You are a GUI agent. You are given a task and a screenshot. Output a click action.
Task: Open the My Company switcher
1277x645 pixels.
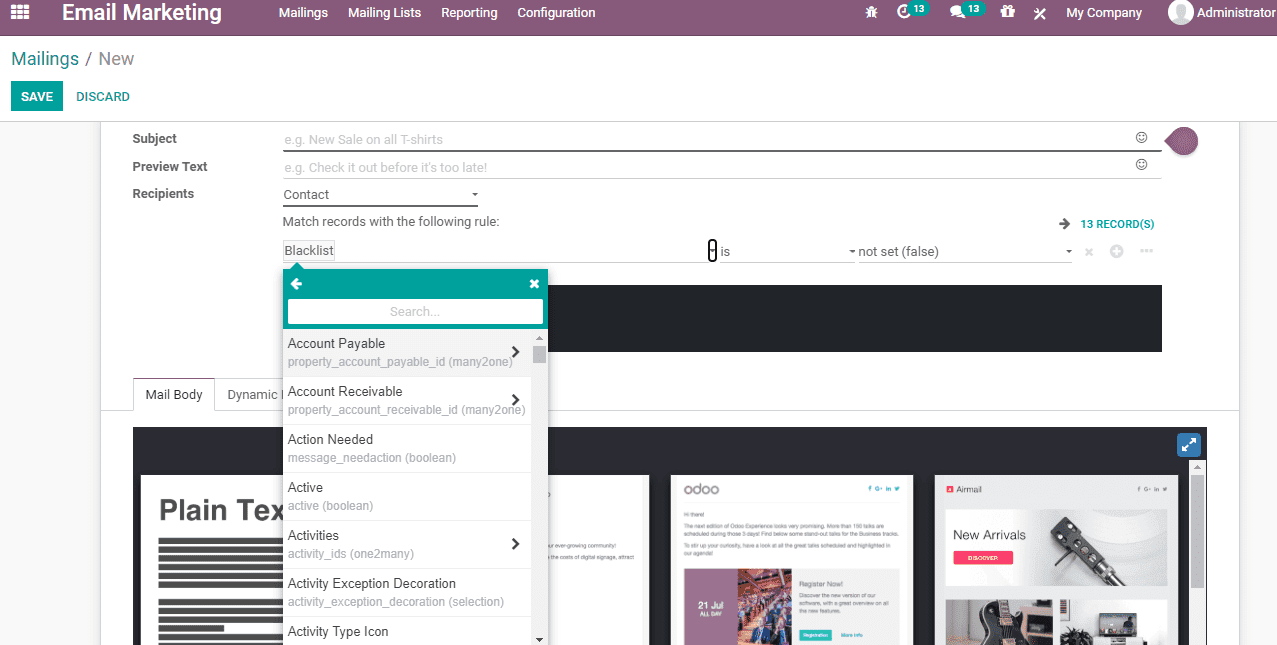[1104, 13]
